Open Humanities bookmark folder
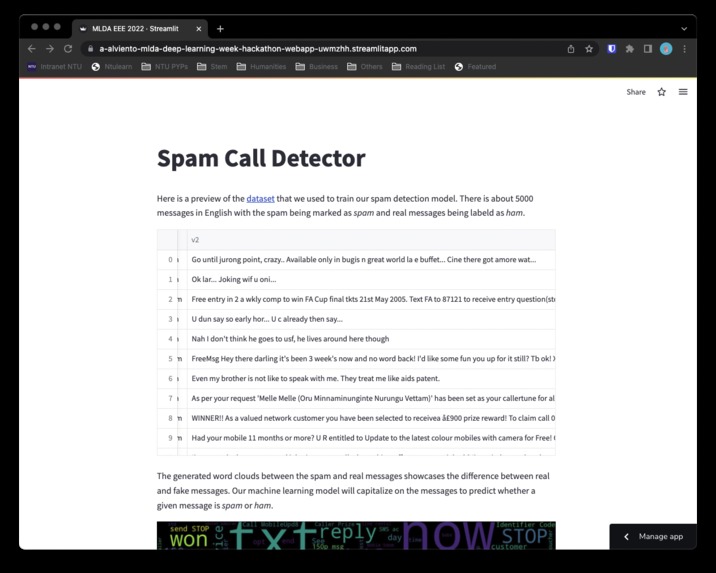716x573 pixels. 261,67
